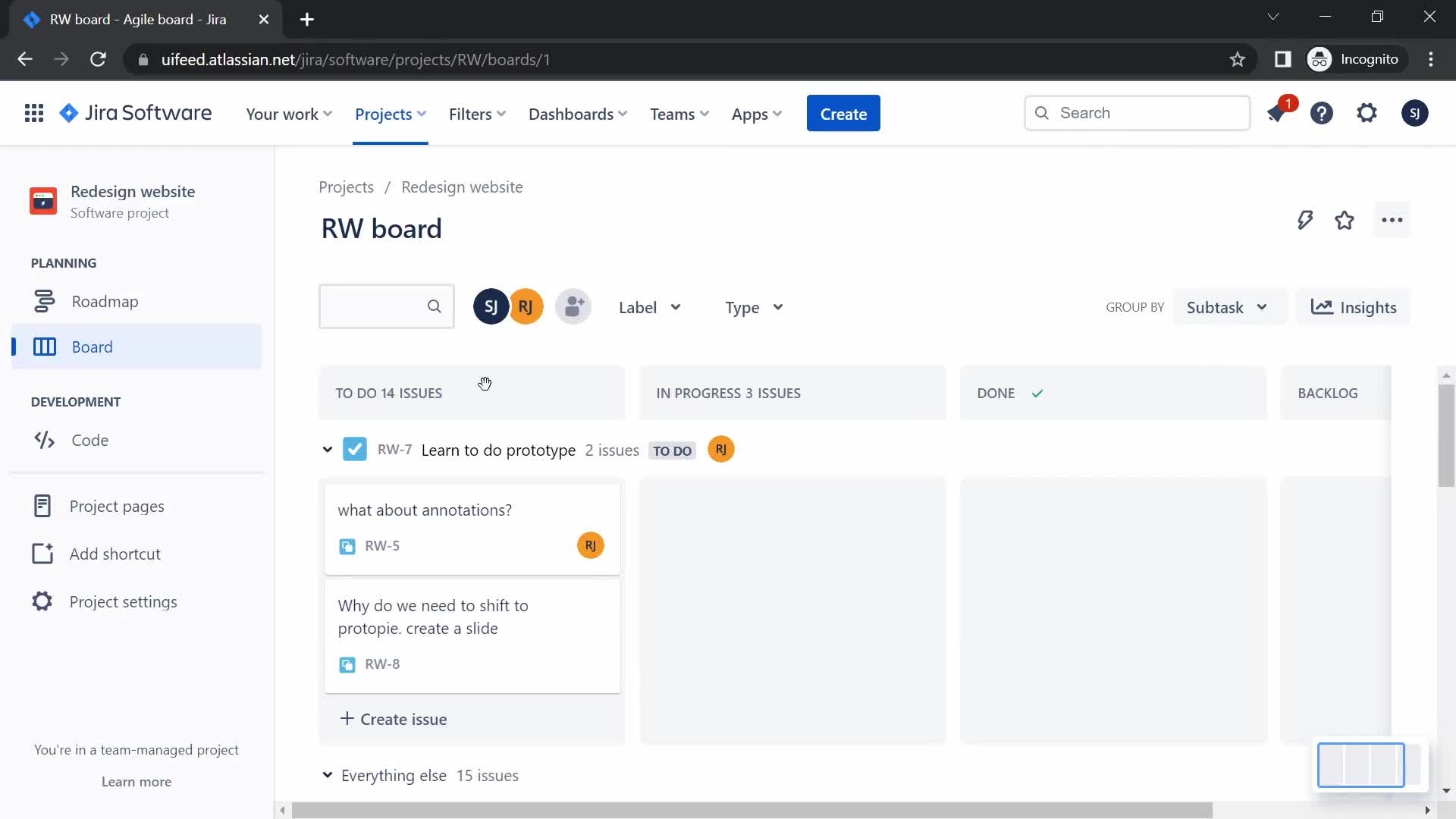The height and width of the screenshot is (819, 1456).
Task: Click the pin/link icon next to board title
Action: point(1305,220)
